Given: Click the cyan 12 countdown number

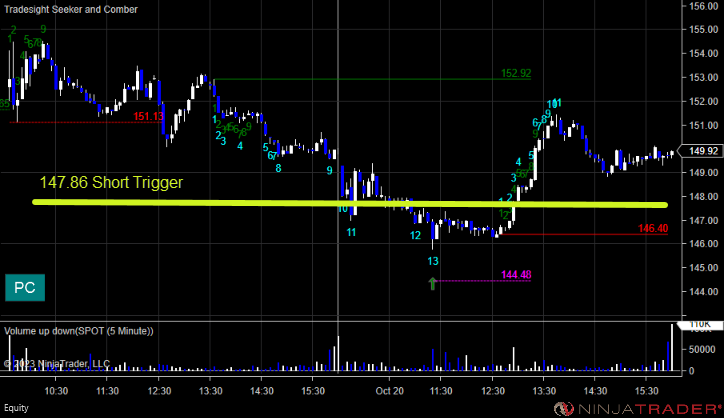Looking at the screenshot, I should click(x=415, y=236).
